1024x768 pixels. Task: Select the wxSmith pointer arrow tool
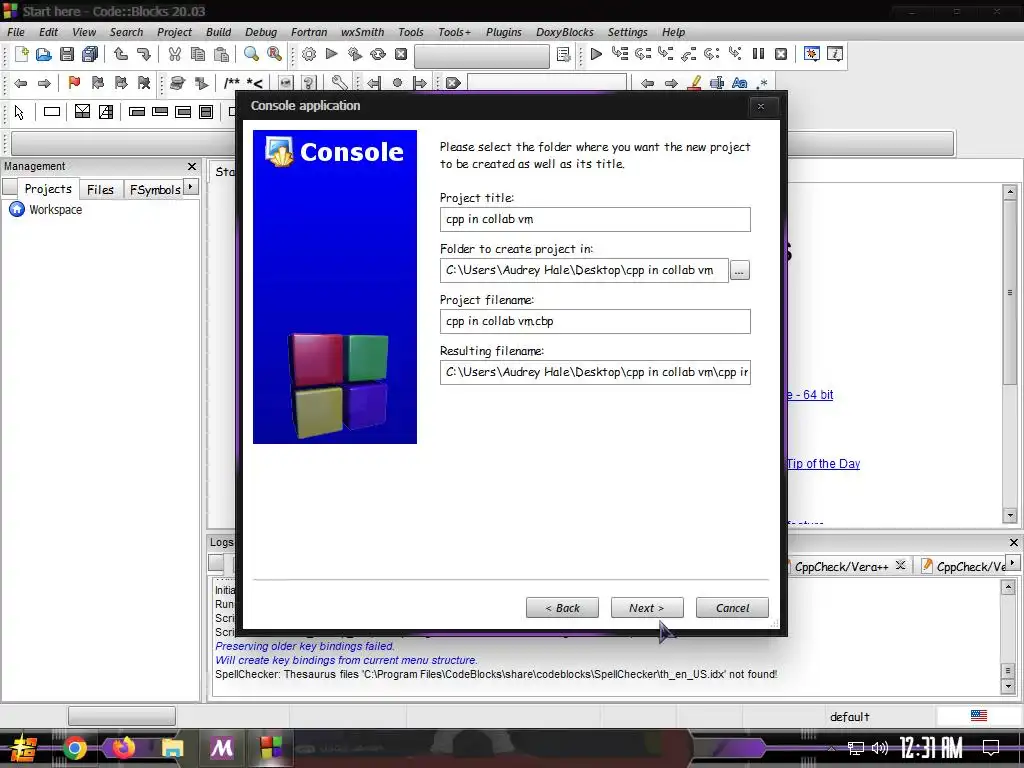pyautogui.click(x=19, y=112)
